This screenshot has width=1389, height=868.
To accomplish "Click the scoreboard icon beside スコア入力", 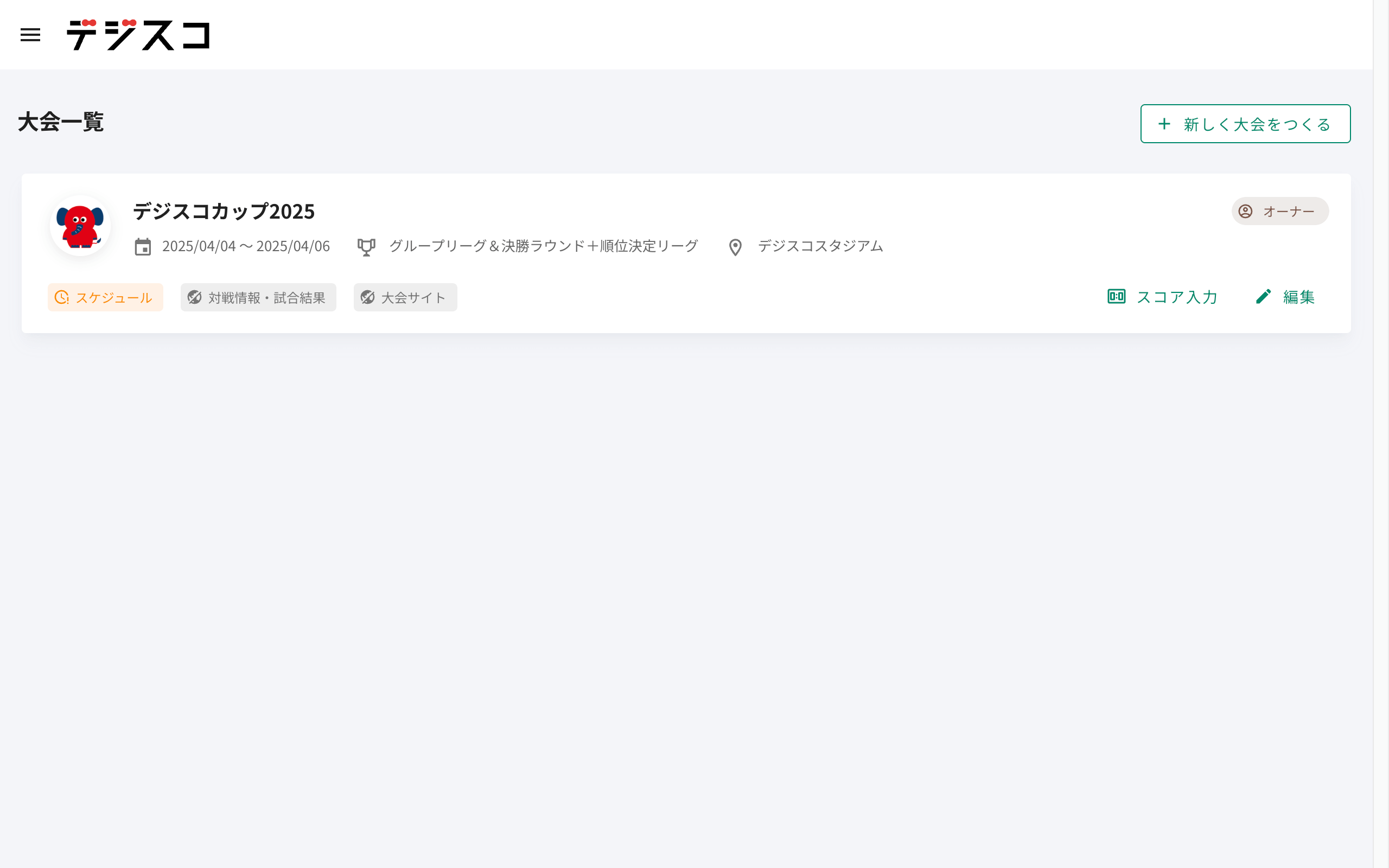I will click(1117, 296).
